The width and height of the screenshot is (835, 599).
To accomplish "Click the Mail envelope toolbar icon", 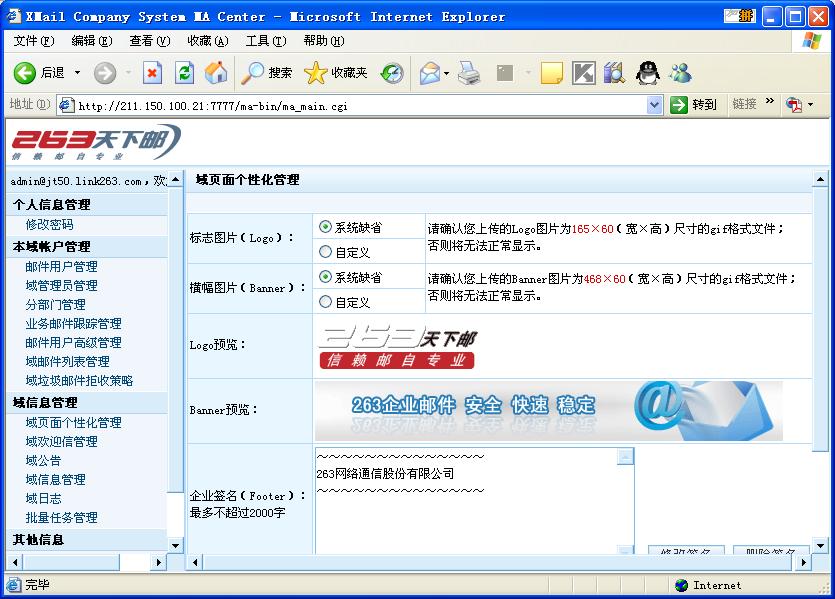I will click(430, 73).
